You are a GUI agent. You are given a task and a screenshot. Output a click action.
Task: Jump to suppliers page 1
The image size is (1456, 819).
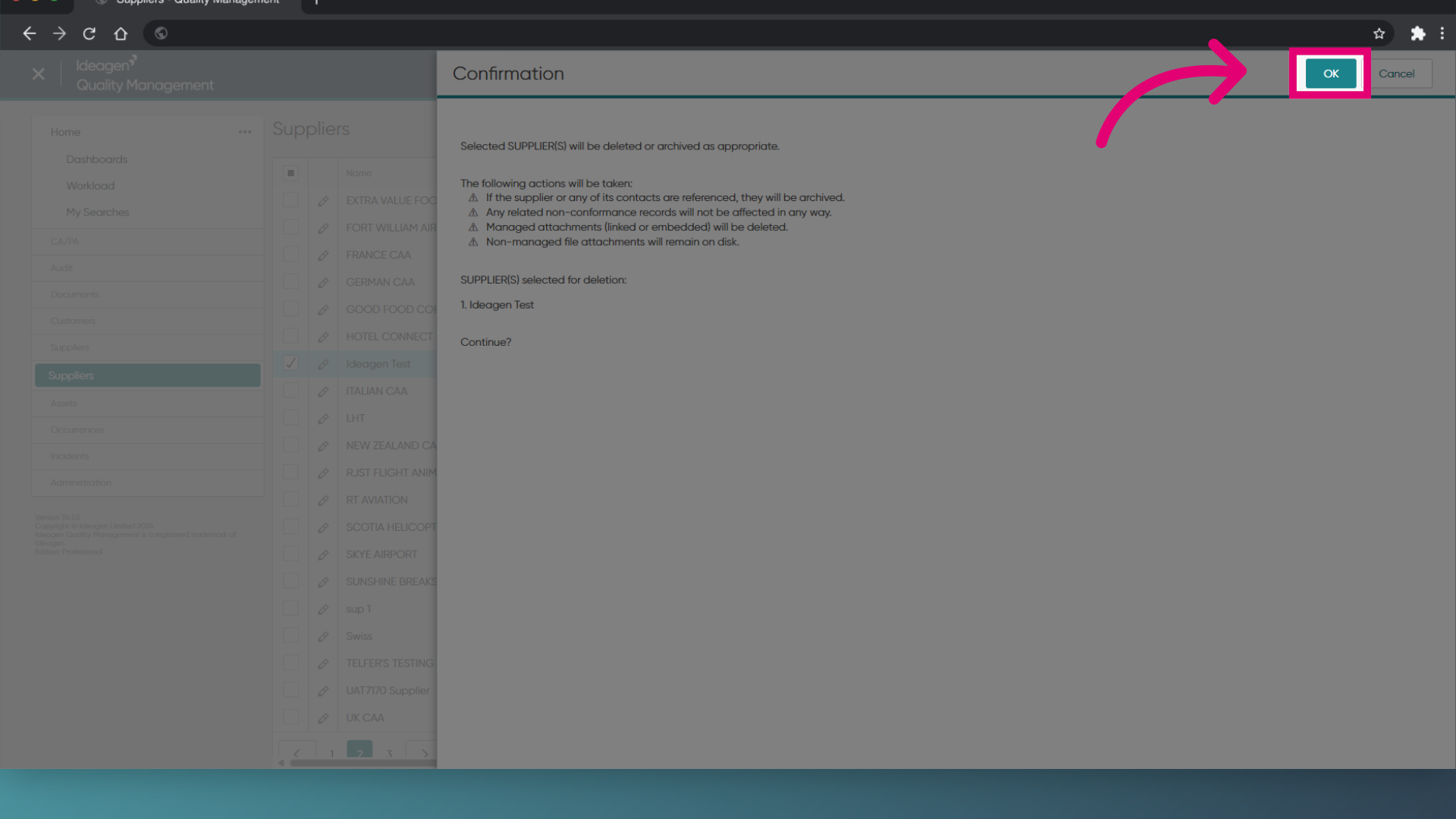click(331, 753)
